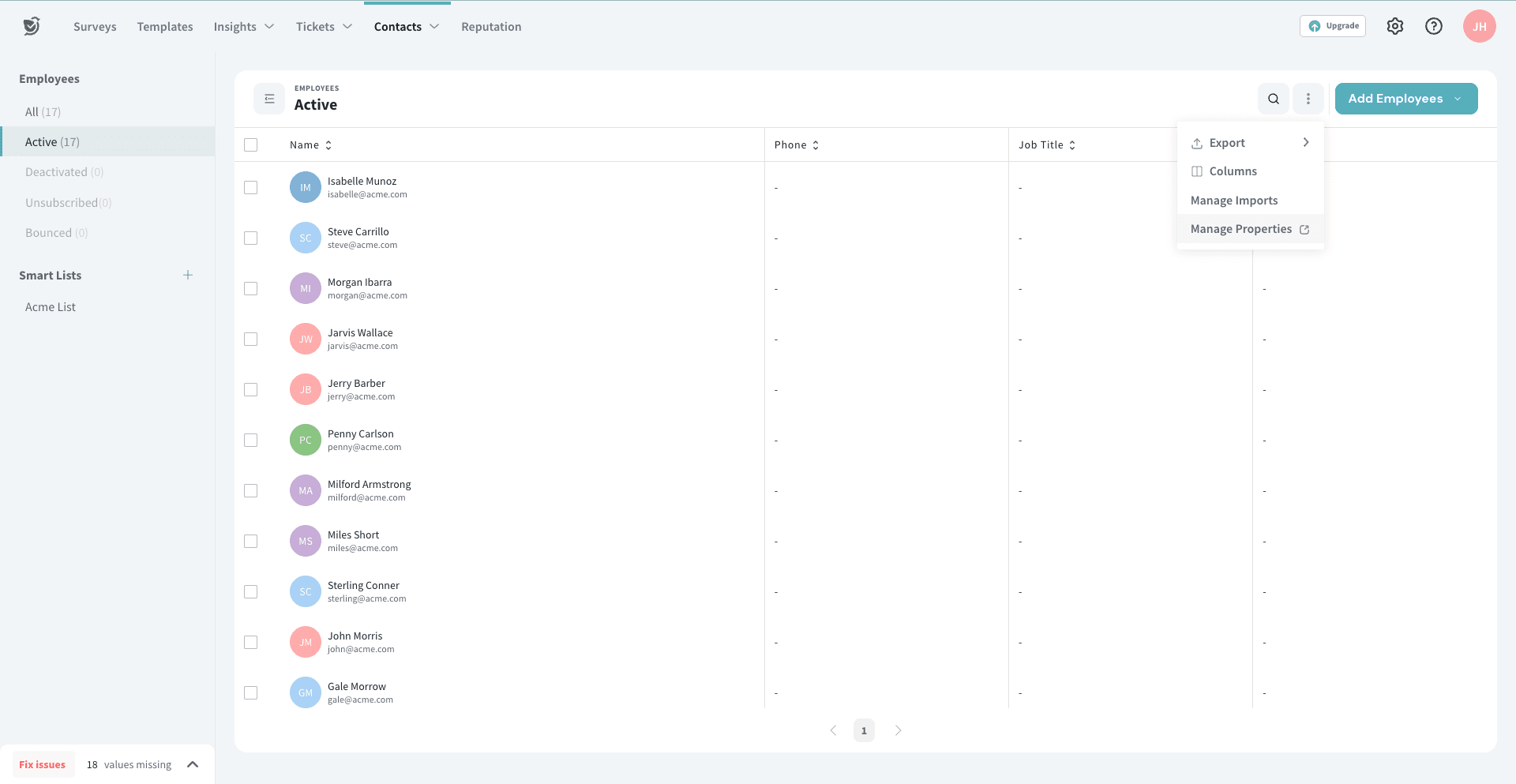Select the checkbox for Isabelle Munoz
The width and height of the screenshot is (1516, 784).
(x=251, y=187)
